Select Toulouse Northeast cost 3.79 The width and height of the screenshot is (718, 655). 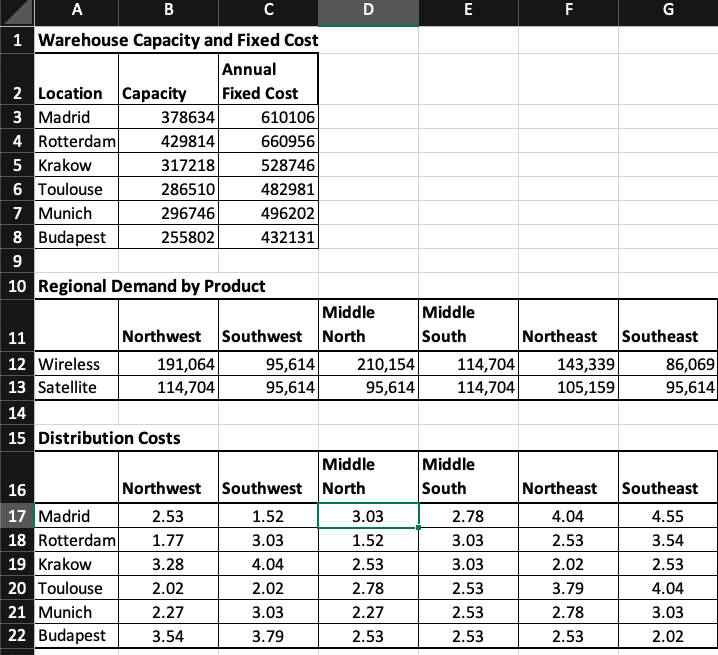568,588
